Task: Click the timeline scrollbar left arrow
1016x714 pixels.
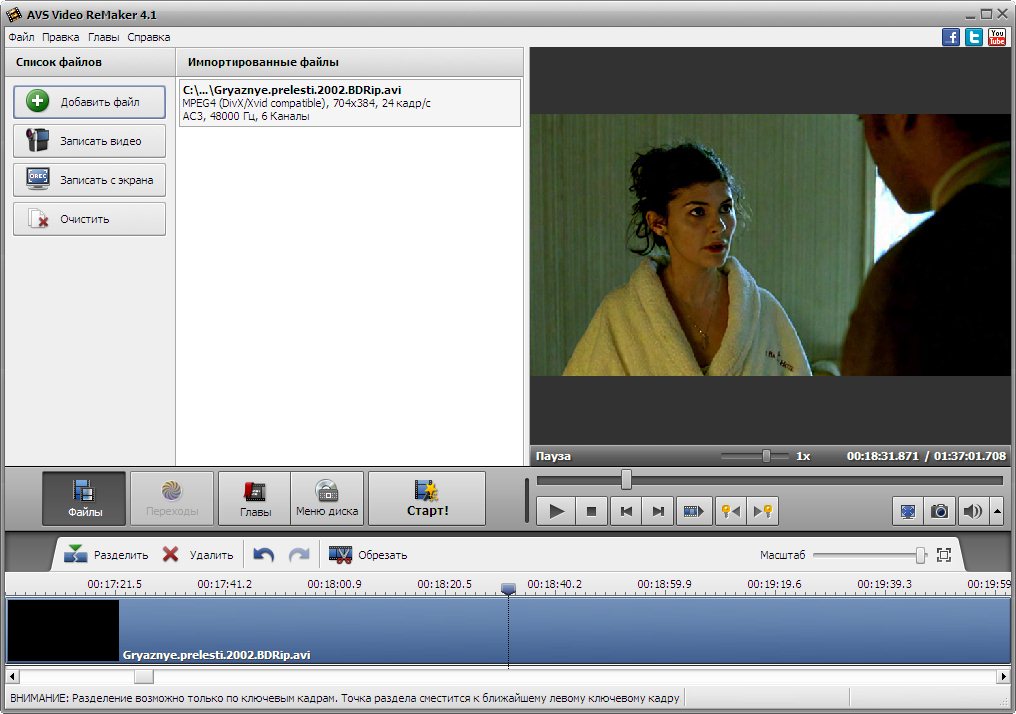Action: tap(12, 676)
